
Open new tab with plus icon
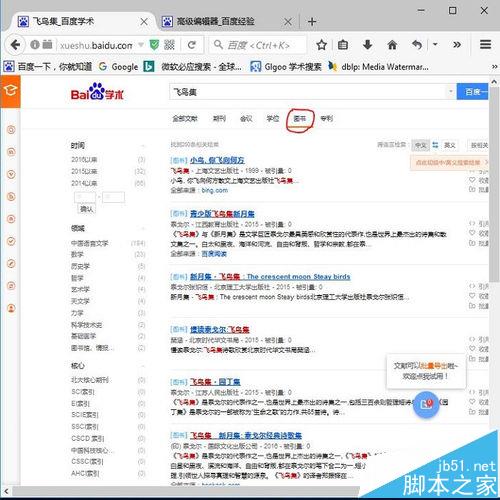[x=312, y=22]
